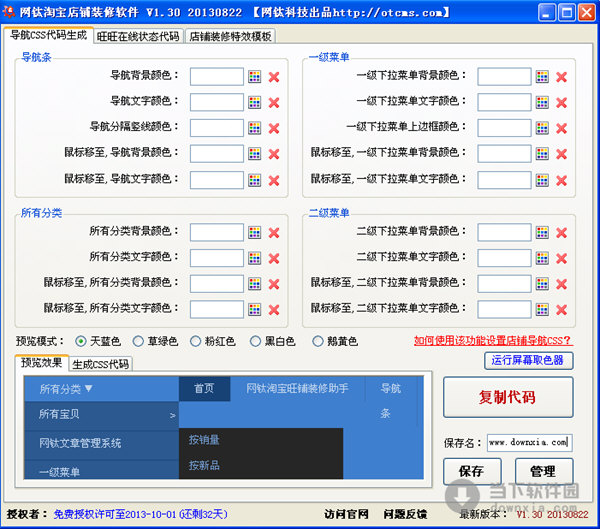Click the 复制代码 button
600x529 pixels.
coord(508,397)
